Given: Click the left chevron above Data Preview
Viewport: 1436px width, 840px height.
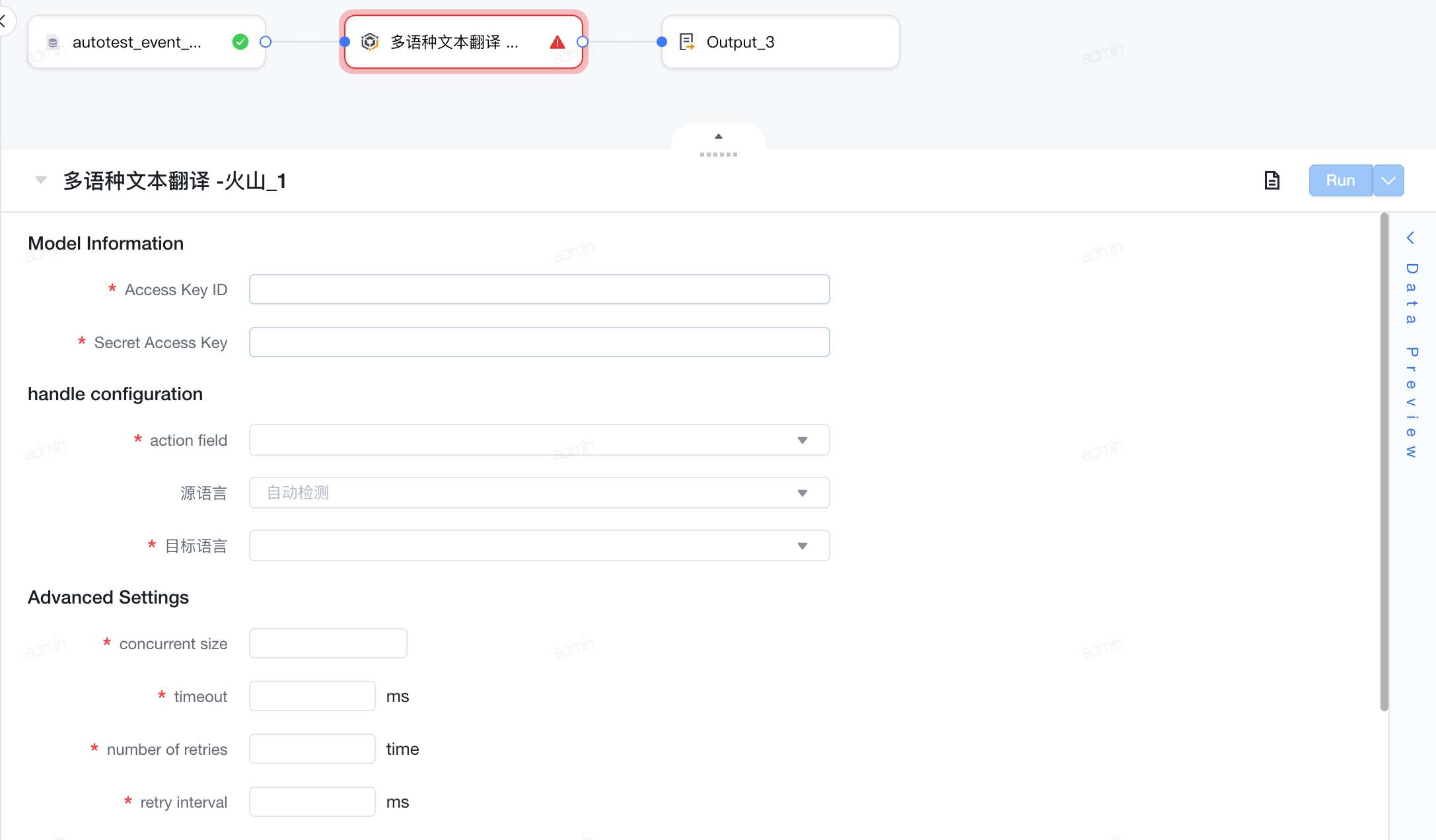Looking at the screenshot, I should pyautogui.click(x=1410, y=238).
